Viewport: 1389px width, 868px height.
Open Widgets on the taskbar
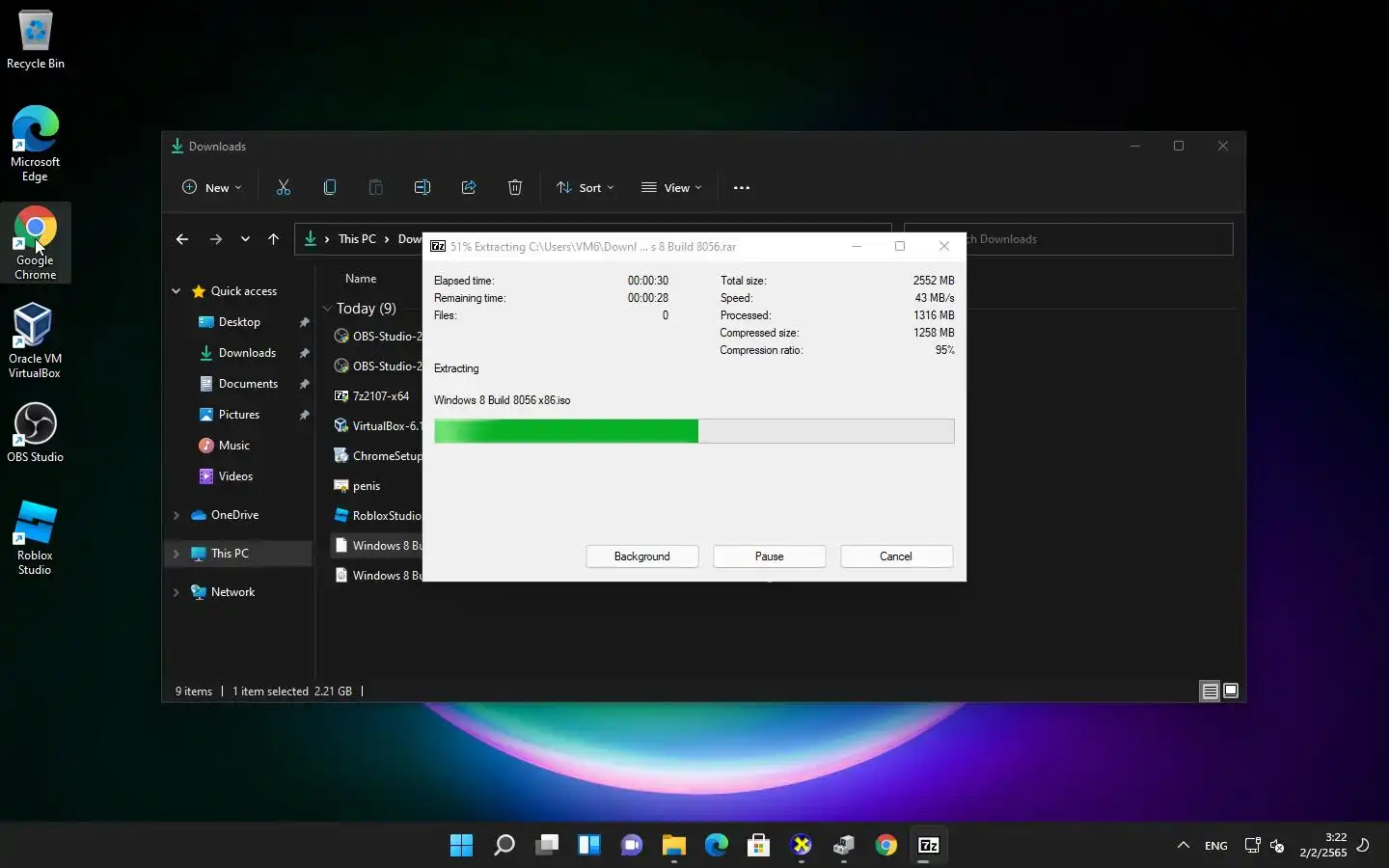click(589, 846)
